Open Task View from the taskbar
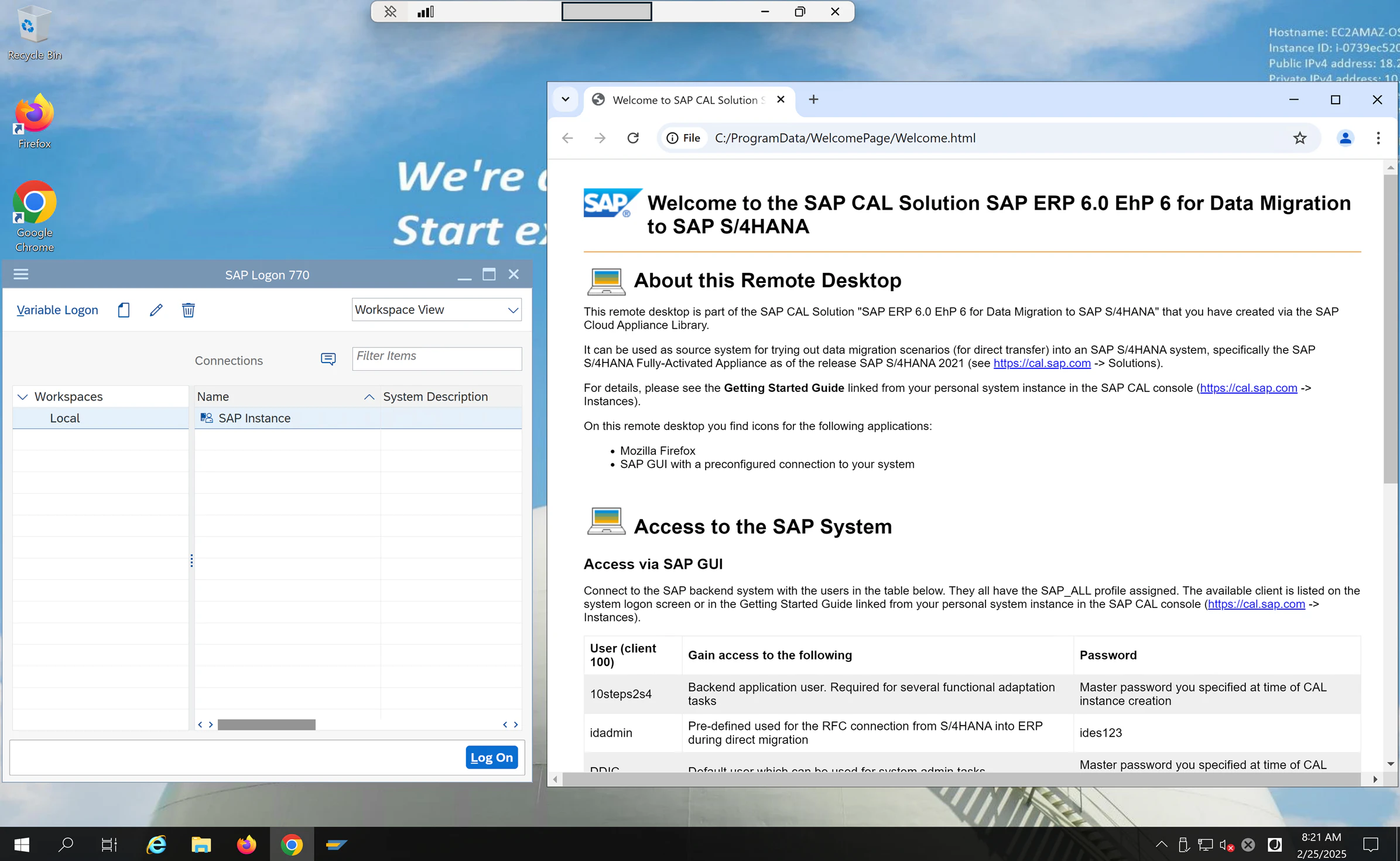The image size is (1400, 861). tap(109, 844)
